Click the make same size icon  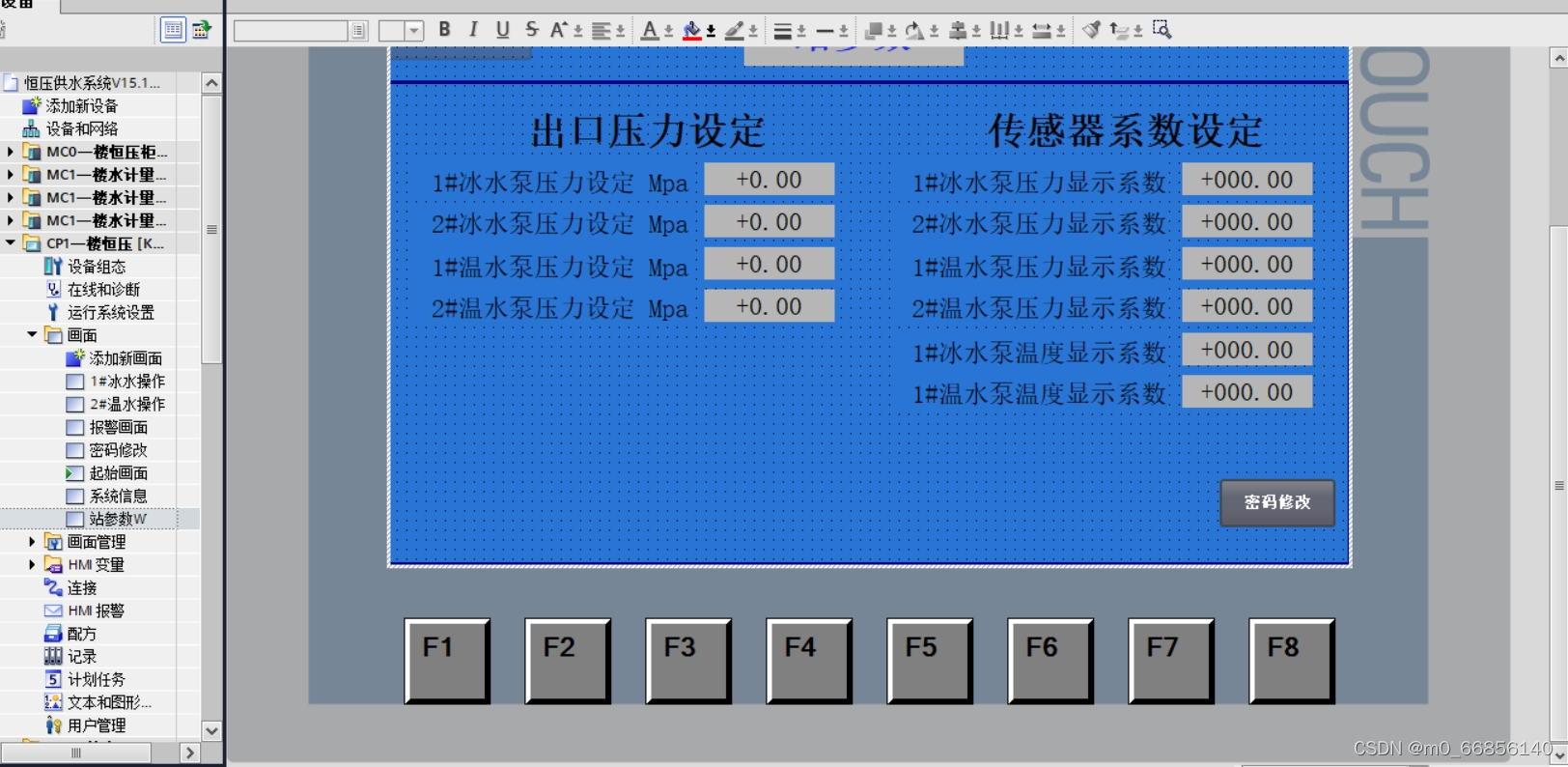click(x=1042, y=31)
